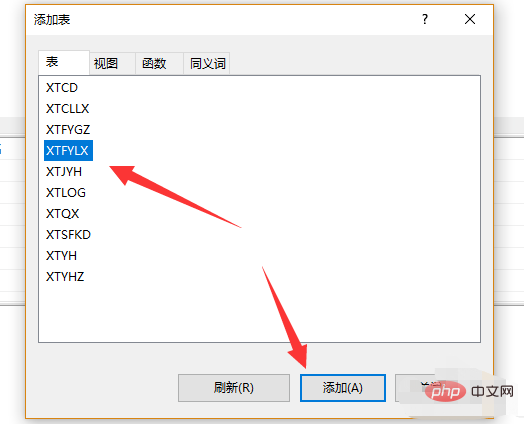Select the highlighted XTFYLX table
The height and width of the screenshot is (424, 524).
pos(69,150)
